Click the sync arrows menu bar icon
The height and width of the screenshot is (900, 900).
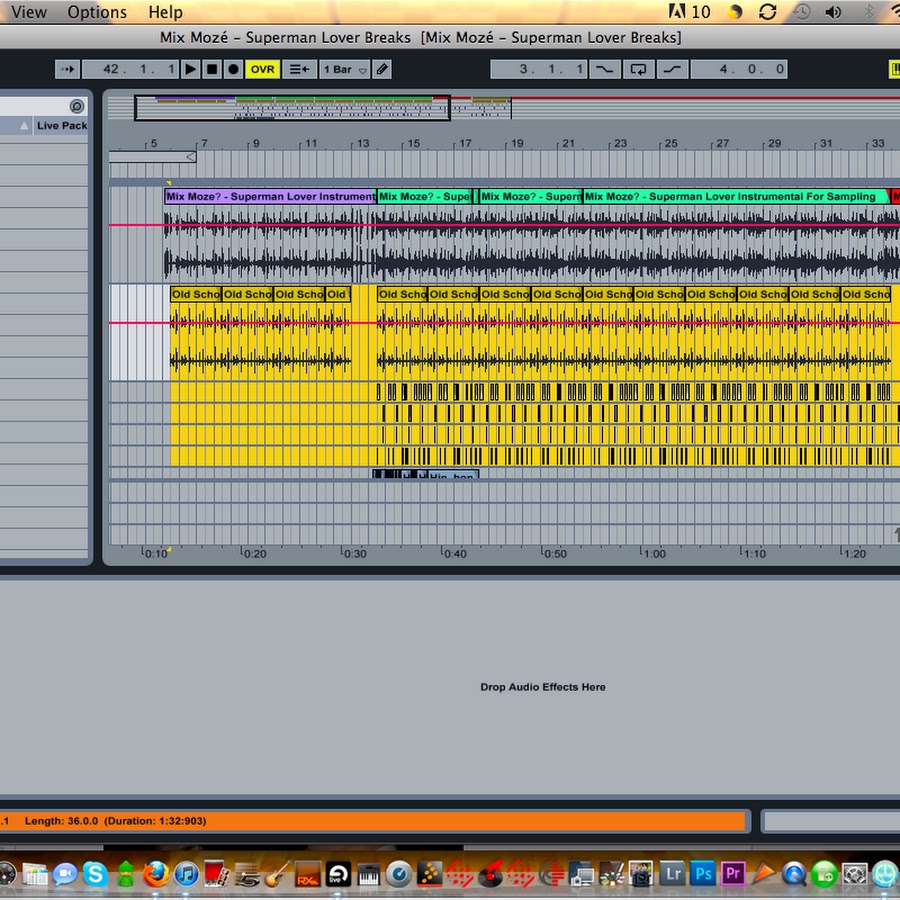click(767, 11)
